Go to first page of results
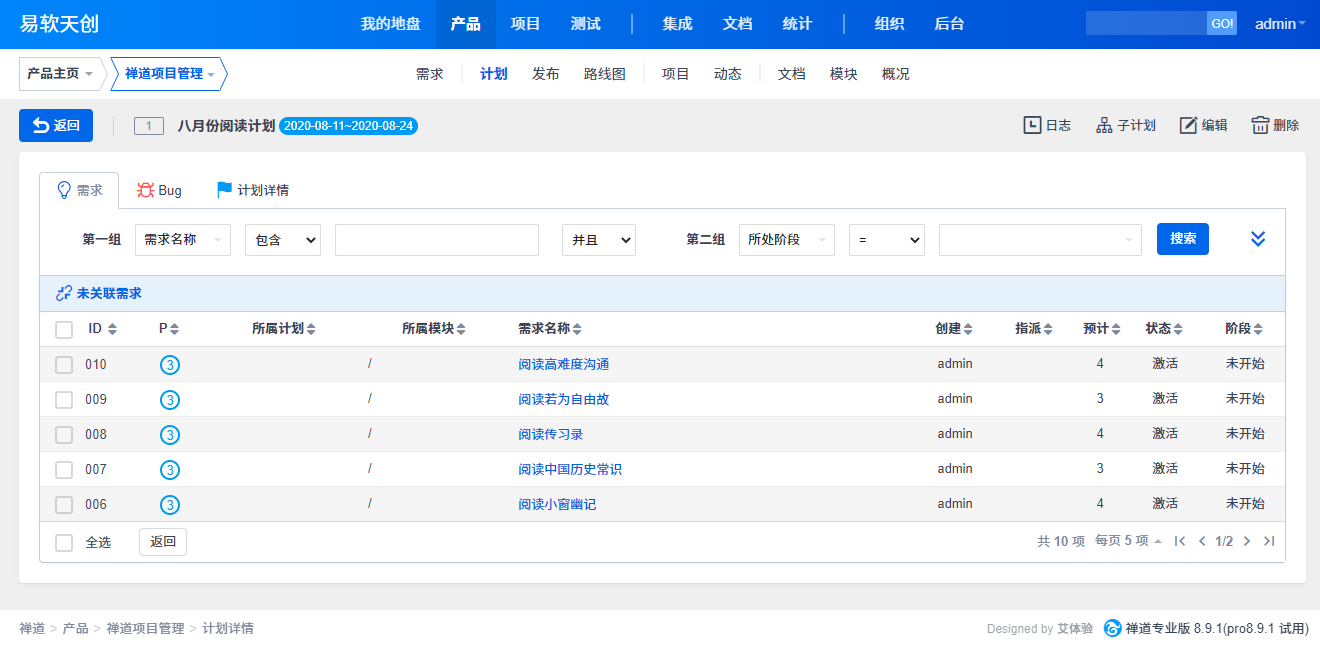The image size is (1320, 648). pos(1180,541)
